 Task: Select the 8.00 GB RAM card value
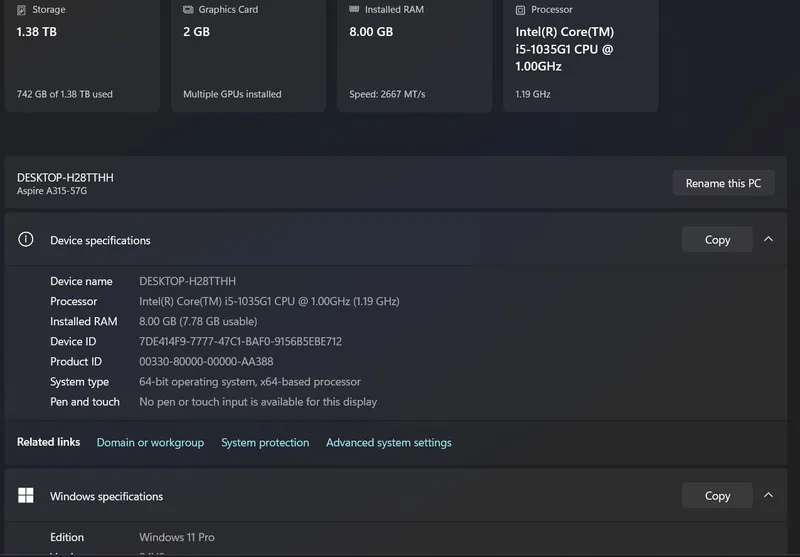(371, 32)
